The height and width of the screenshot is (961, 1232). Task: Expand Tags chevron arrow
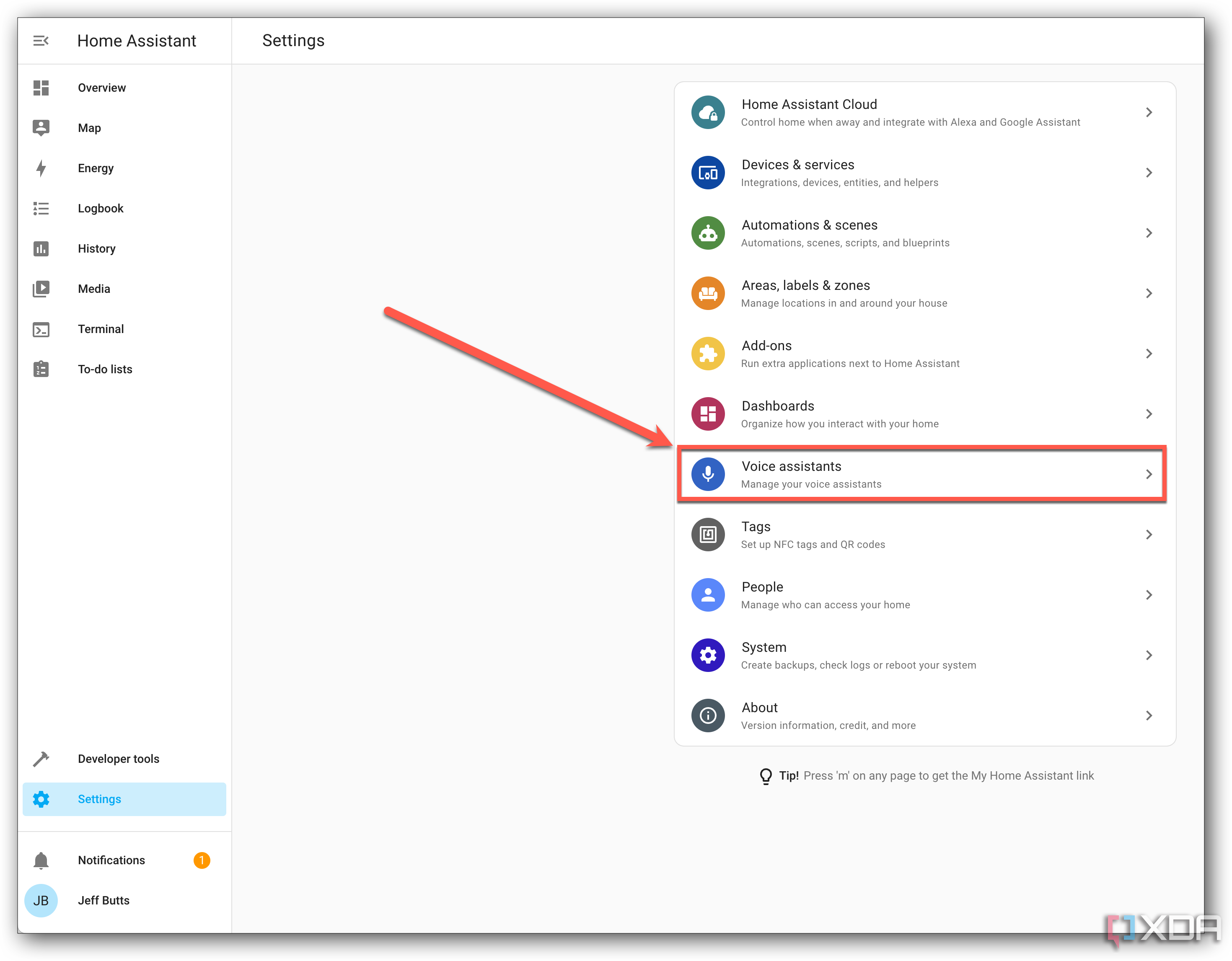pyautogui.click(x=1149, y=535)
